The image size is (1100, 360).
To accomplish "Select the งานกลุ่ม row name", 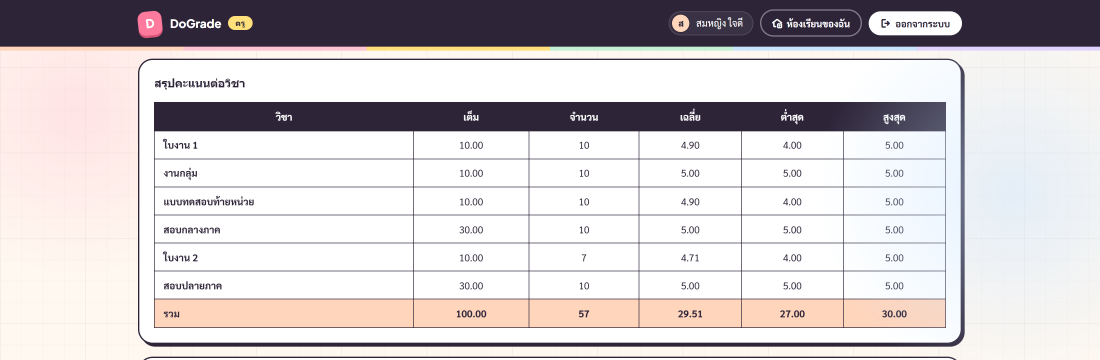I will (181, 173).
